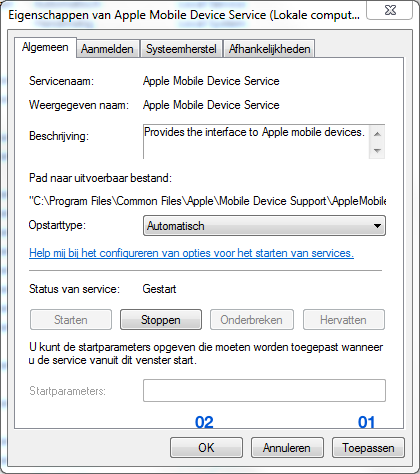
Task: Click the executable path text beginning "C:\Program Files
Action: click(x=207, y=201)
